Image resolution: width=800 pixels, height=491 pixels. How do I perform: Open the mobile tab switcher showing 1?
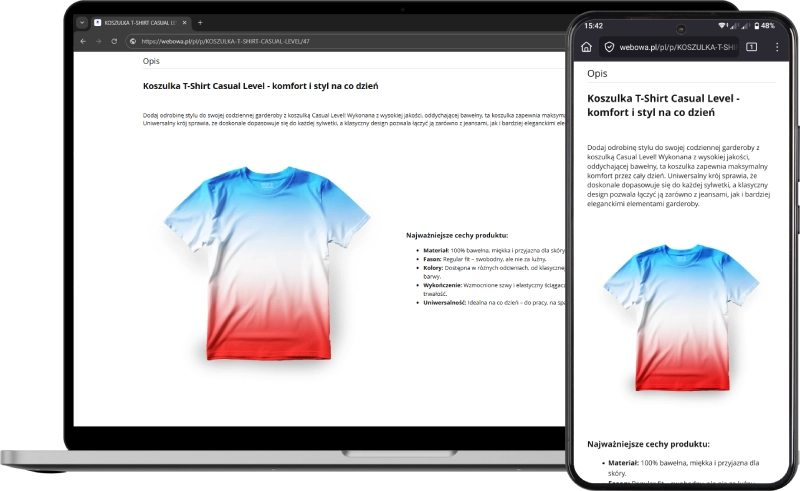coord(751,47)
